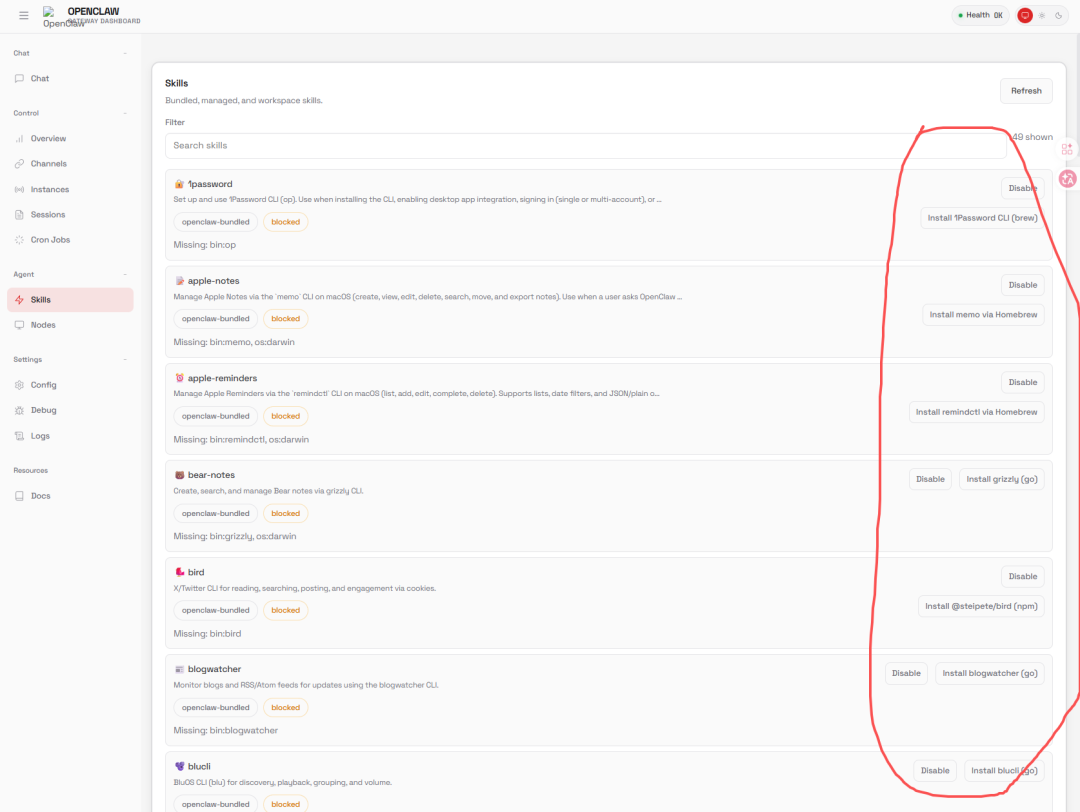
Task: Open the Debug bug icon page
Action: pyautogui.click(x=20, y=410)
